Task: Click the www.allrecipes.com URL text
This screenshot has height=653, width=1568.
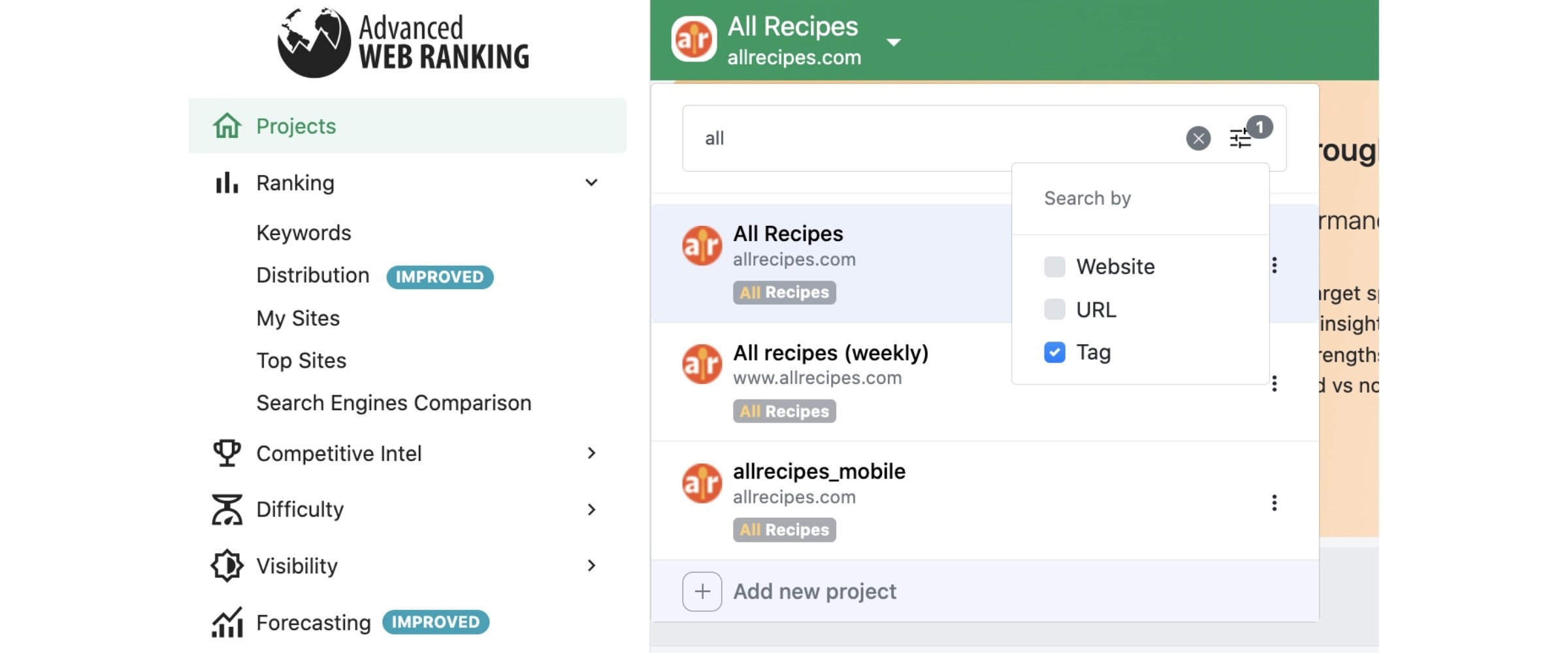Action: 817,378
